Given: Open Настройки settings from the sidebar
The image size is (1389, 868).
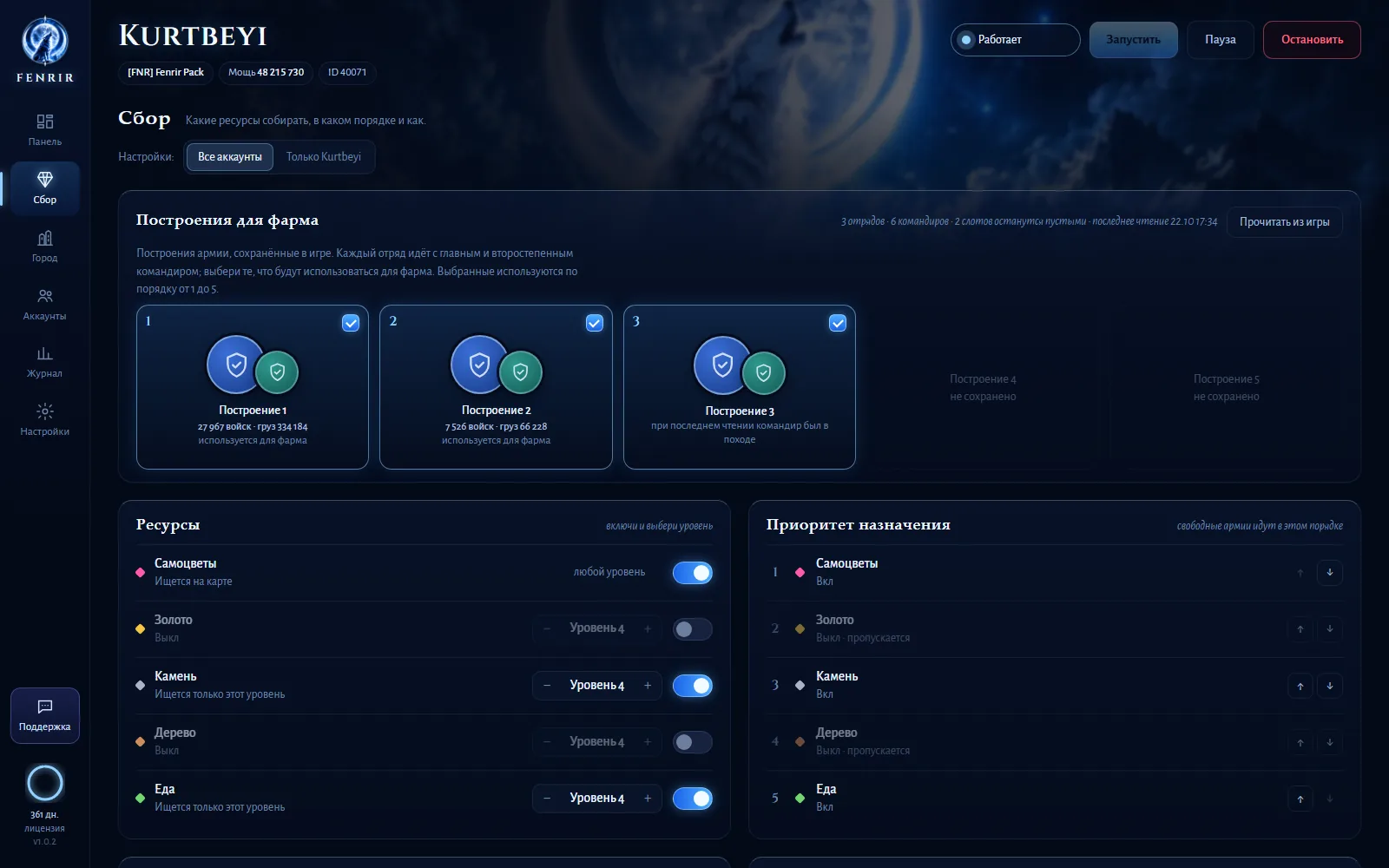Looking at the screenshot, I should coord(45,419).
